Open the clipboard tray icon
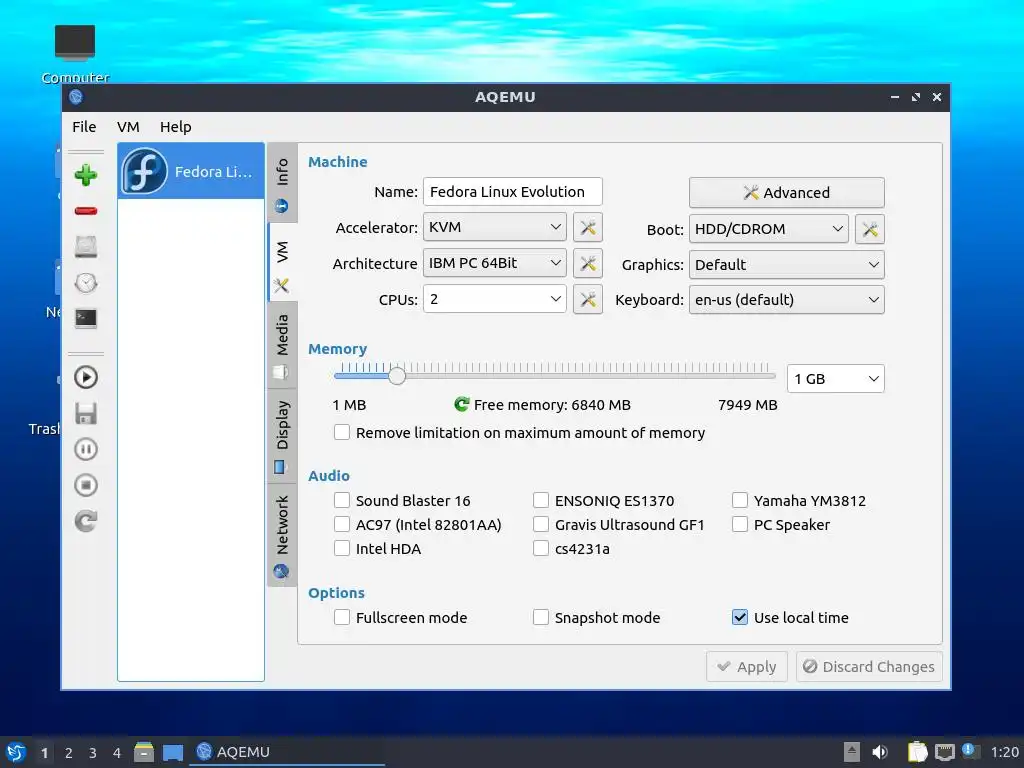Image resolution: width=1024 pixels, height=768 pixels. [917, 752]
